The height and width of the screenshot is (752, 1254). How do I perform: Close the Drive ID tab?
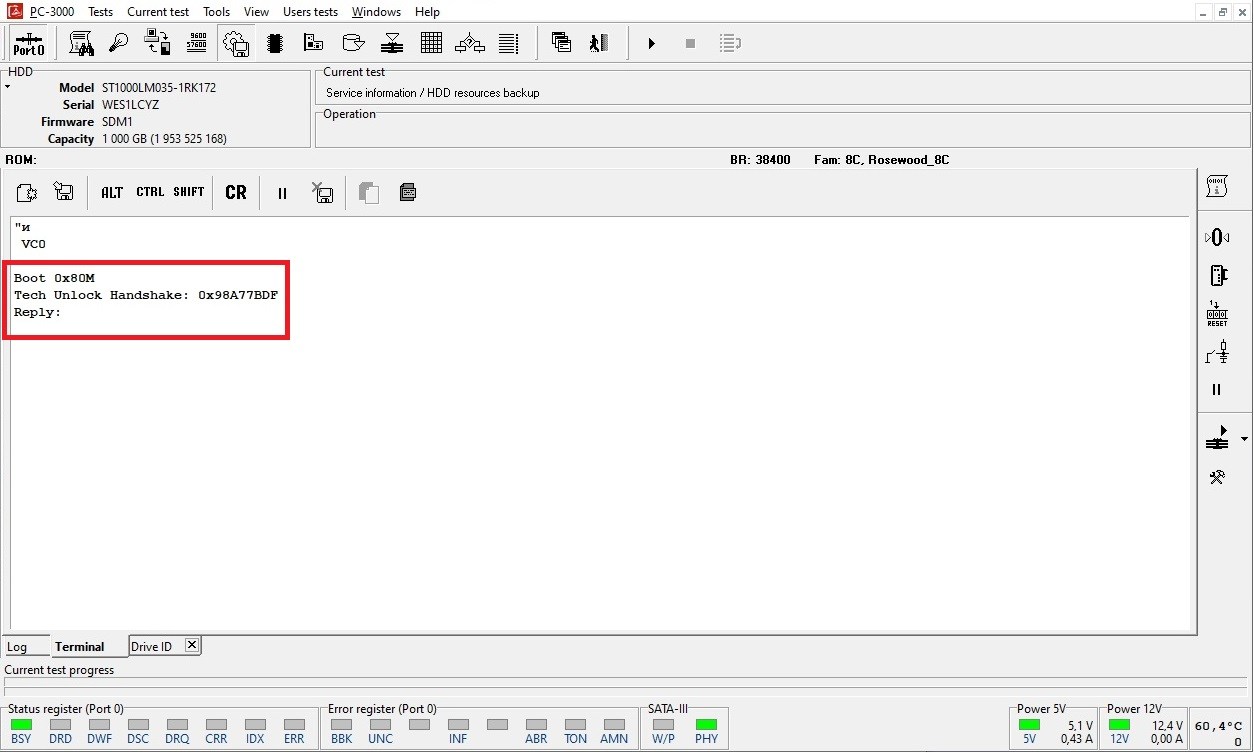click(192, 645)
